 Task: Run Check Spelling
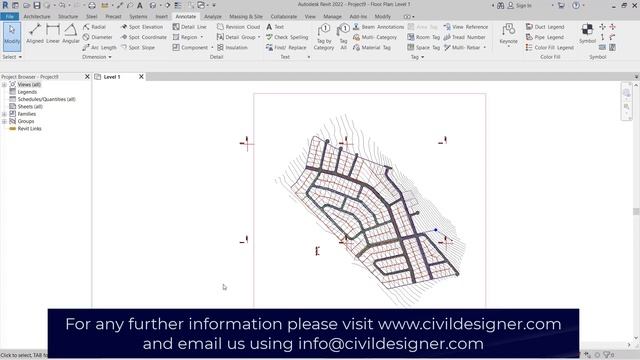point(287,37)
